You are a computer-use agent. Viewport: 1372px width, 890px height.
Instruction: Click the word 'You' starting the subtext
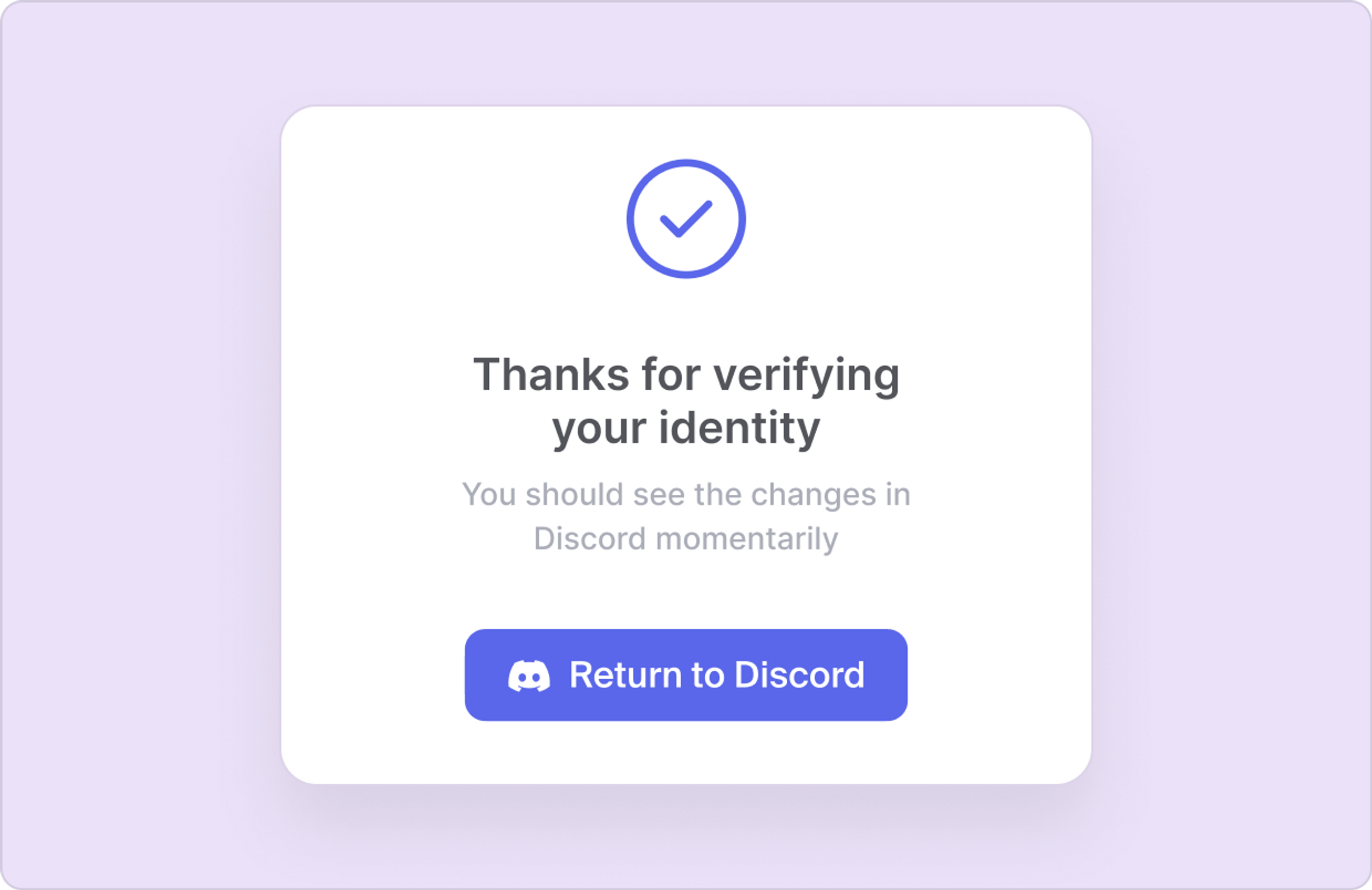click(489, 495)
